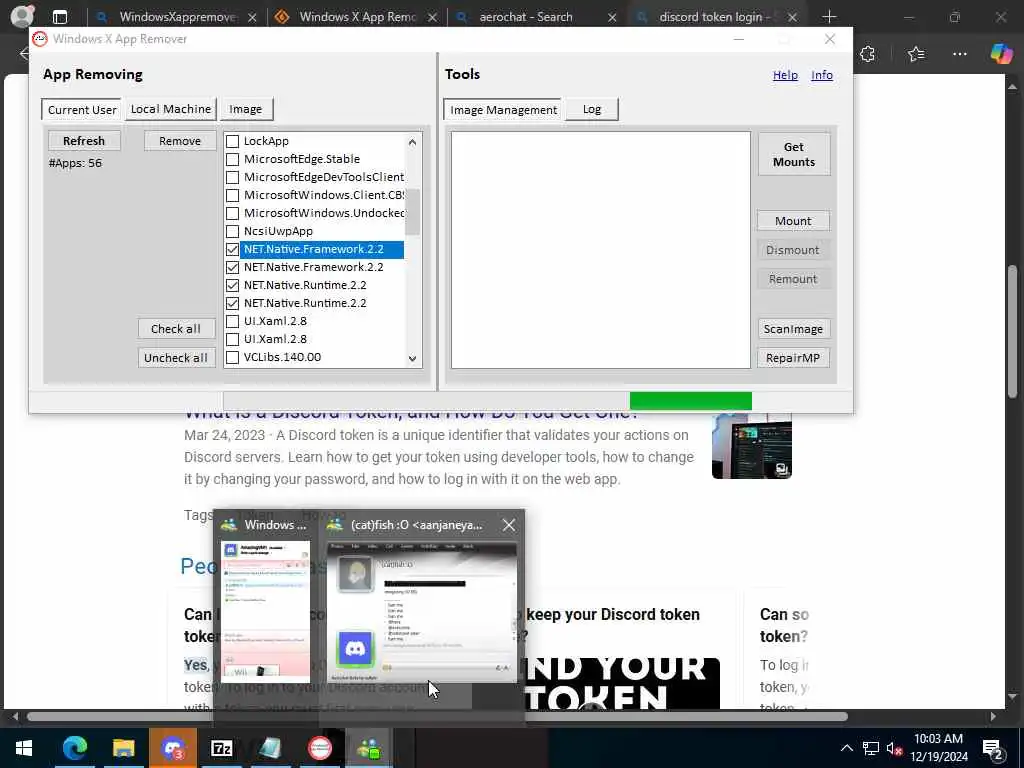The width and height of the screenshot is (1024, 768).
Task: Open the notepad-like taskbar icon
Action: tap(270, 748)
